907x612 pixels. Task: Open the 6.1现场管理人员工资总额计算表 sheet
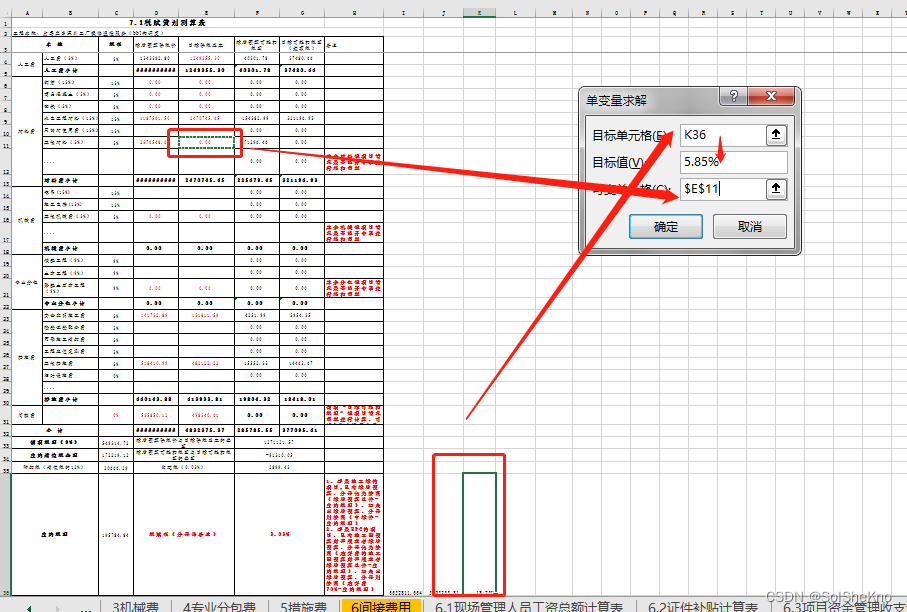[529, 606]
